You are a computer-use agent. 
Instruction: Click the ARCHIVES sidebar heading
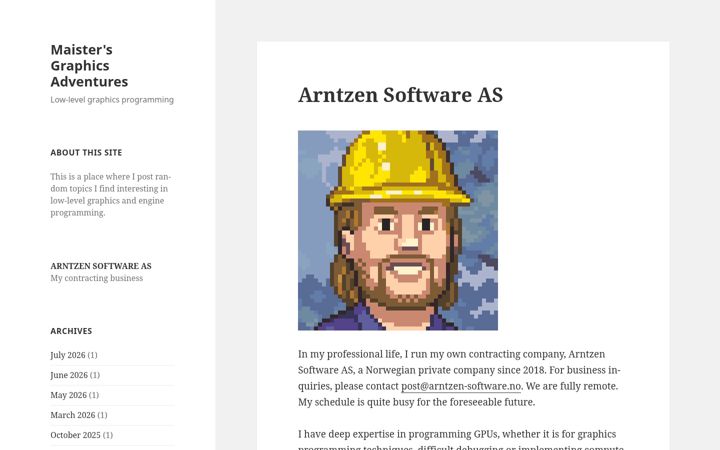tap(71, 331)
